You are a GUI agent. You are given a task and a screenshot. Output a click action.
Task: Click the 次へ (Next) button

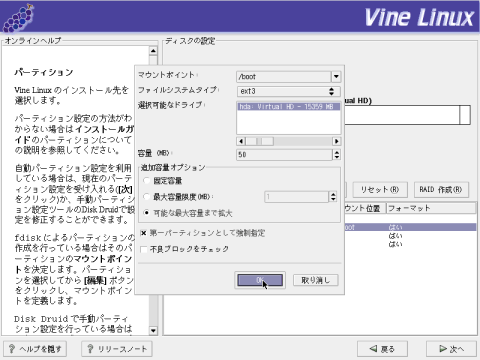pyautogui.click(x=452, y=349)
